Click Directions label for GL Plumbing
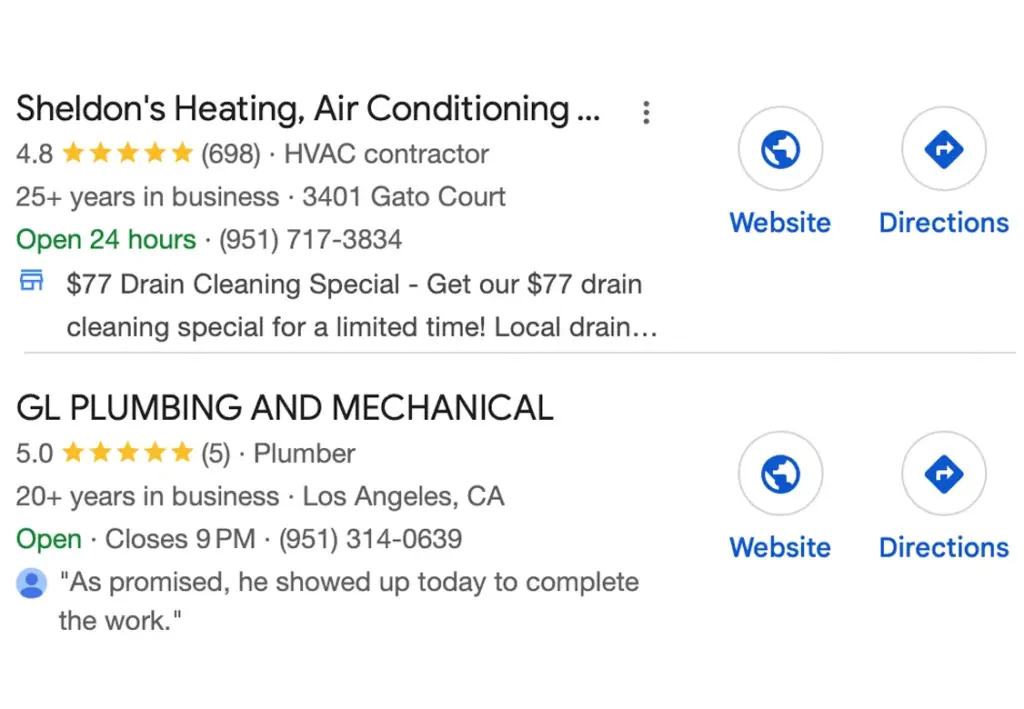This screenshot has width=1024, height=709. click(943, 547)
